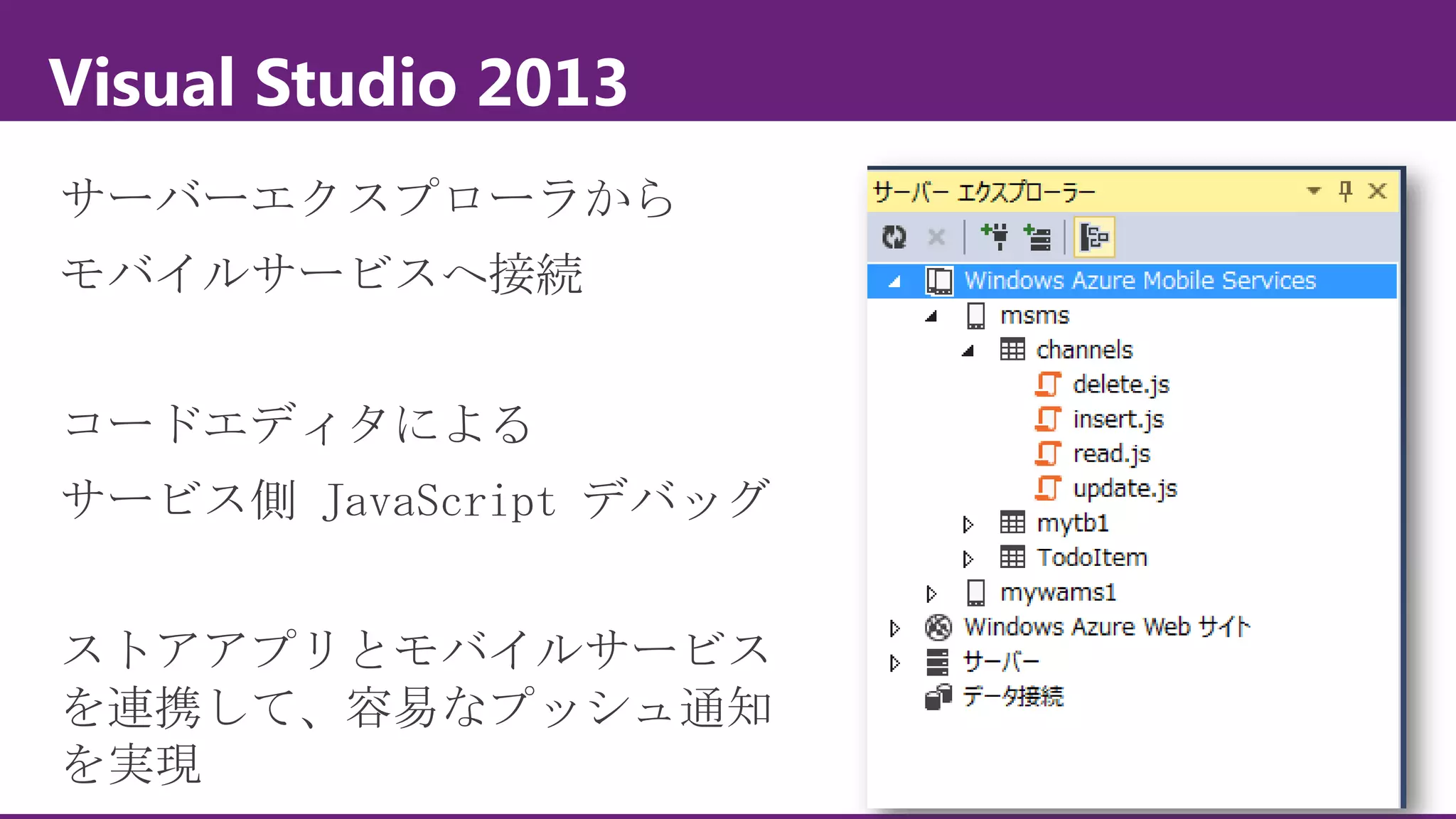Select the データ接続 data connections item
This screenshot has height=819, width=1456.
click(1012, 697)
